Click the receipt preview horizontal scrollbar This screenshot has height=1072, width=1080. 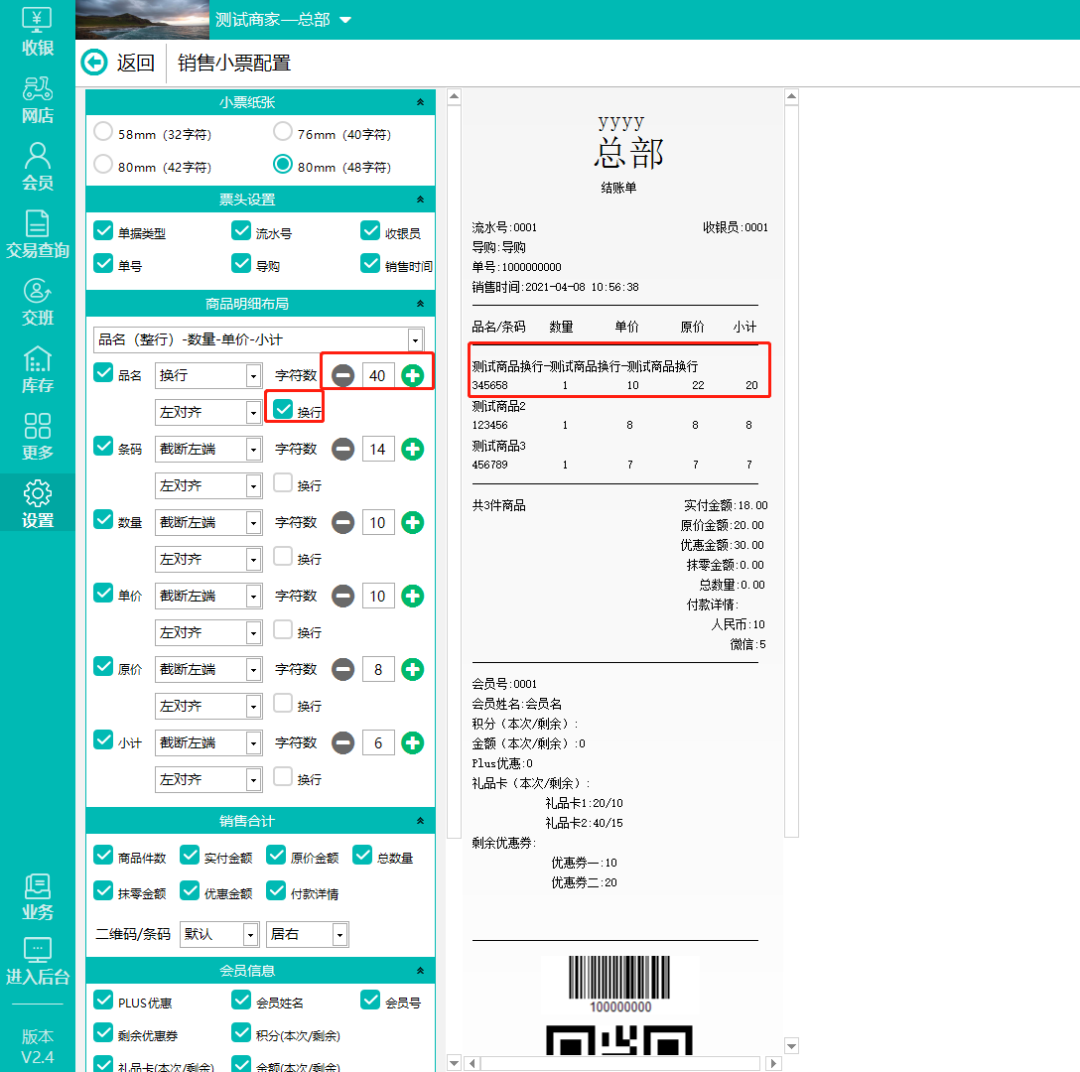(620, 1062)
